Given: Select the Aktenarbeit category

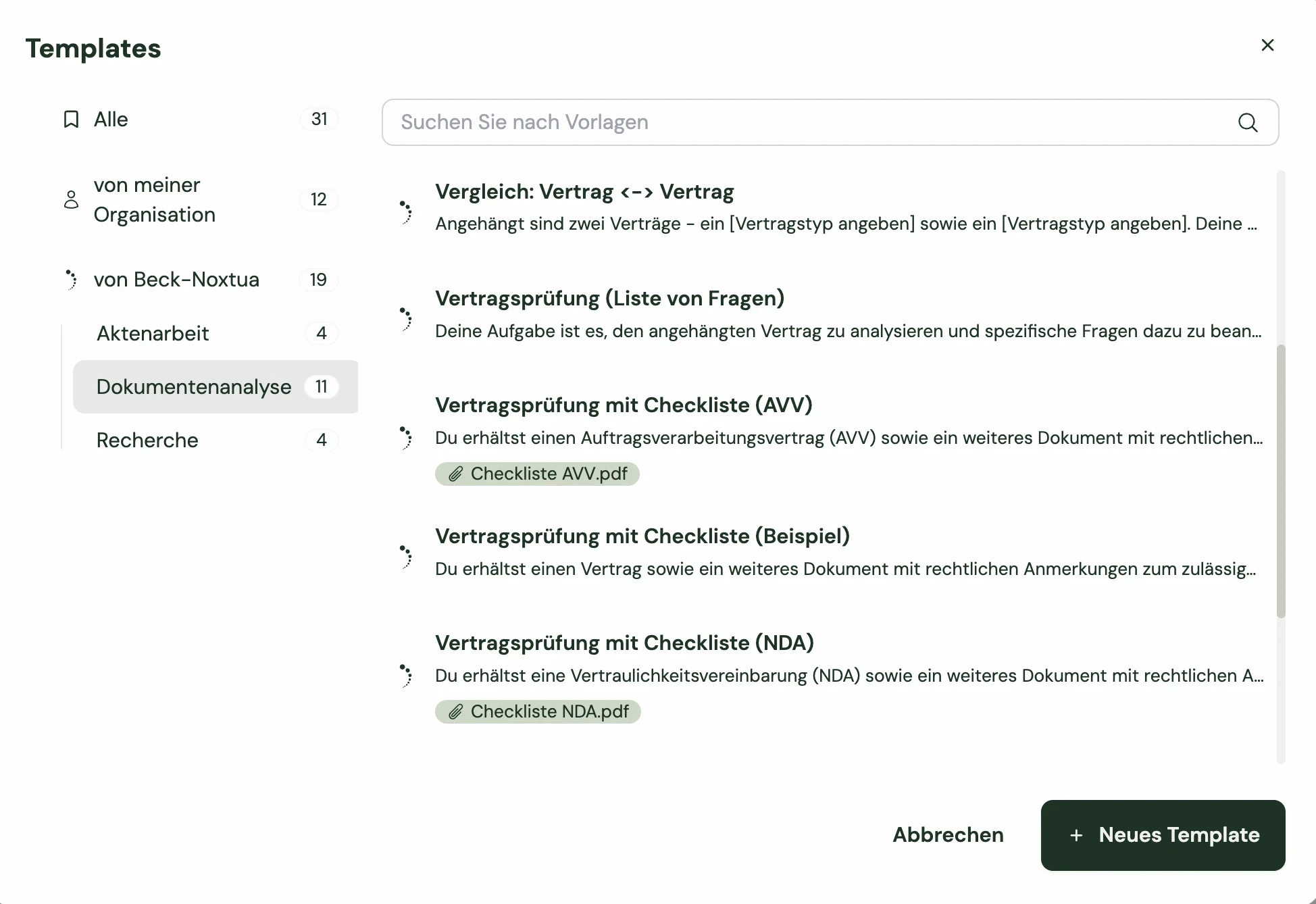Looking at the screenshot, I should coord(153,333).
